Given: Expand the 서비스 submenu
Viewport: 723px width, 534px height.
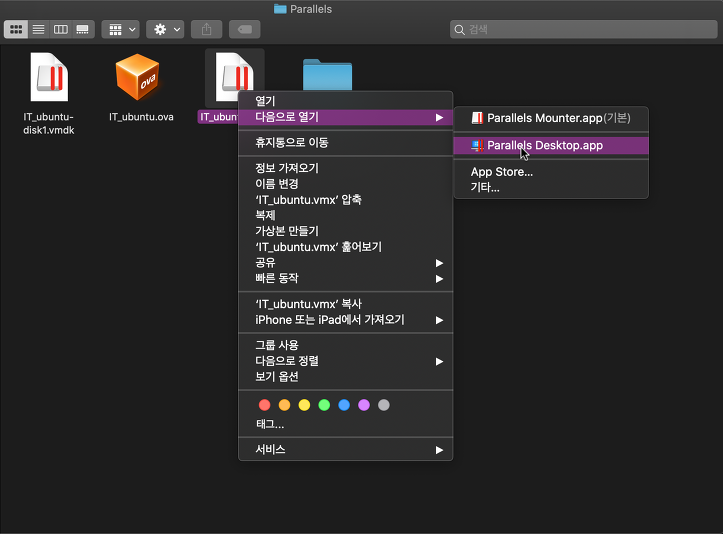Looking at the screenshot, I should coord(346,450).
